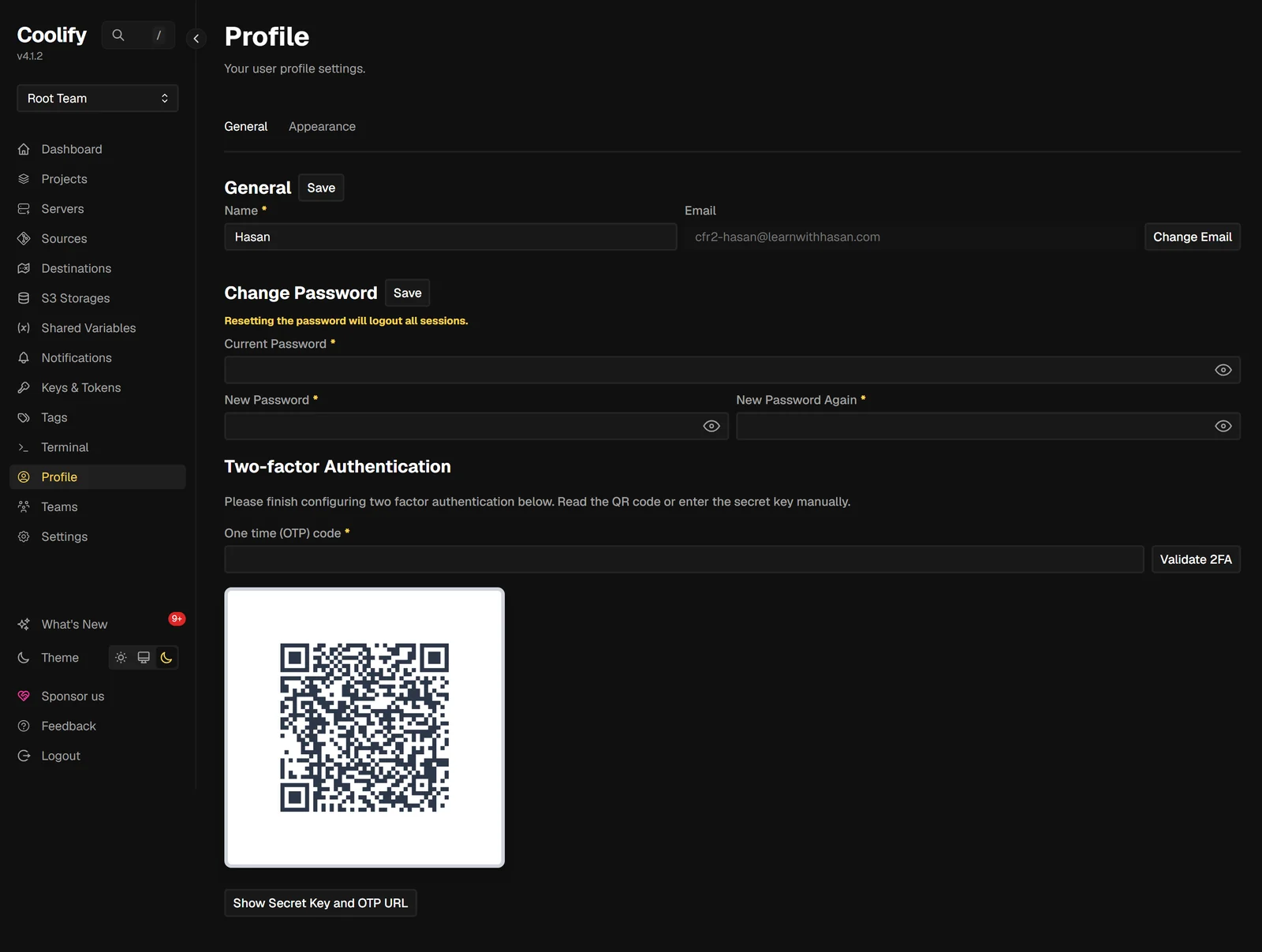Click the Terminal prompt icon
This screenshot has width=1262, height=952.
click(x=24, y=447)
